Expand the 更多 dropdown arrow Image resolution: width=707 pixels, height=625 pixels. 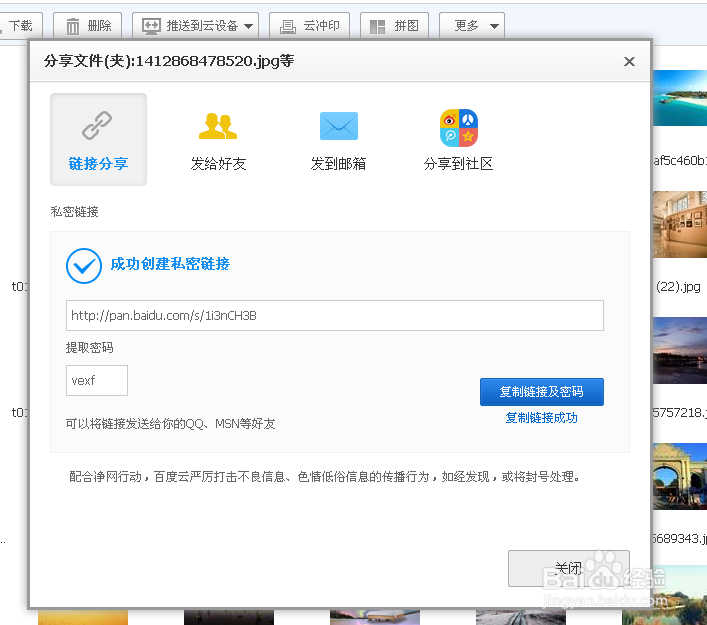pyautogui.click(x=494, y=26)
